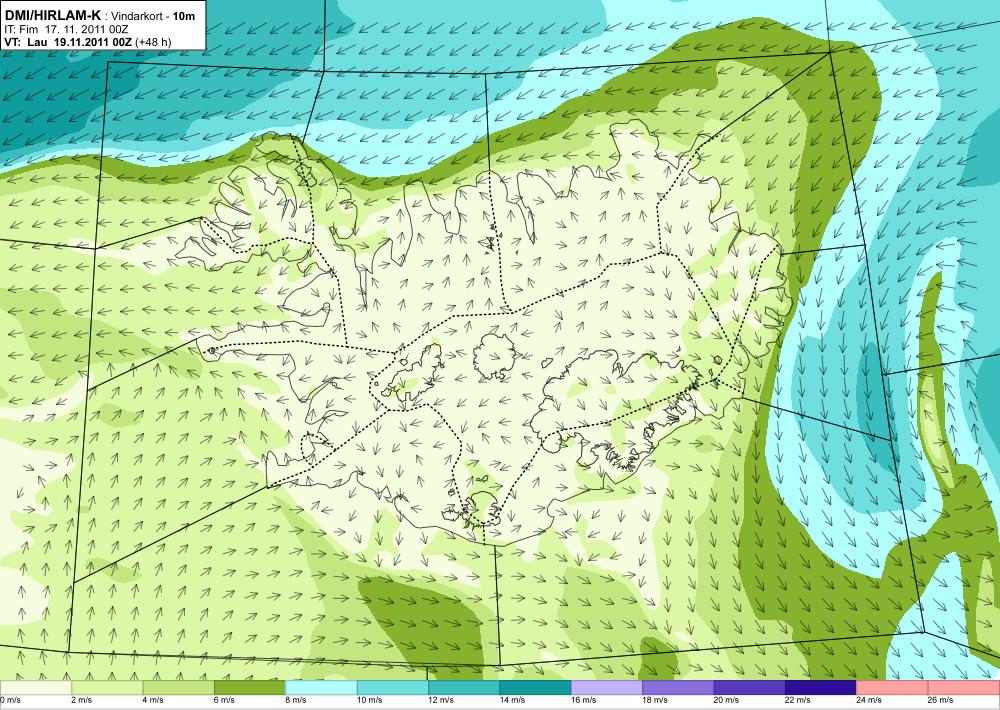Click the '26 m/s' legend label
This screenshot has height=710, width=1000.
(941, 700)
